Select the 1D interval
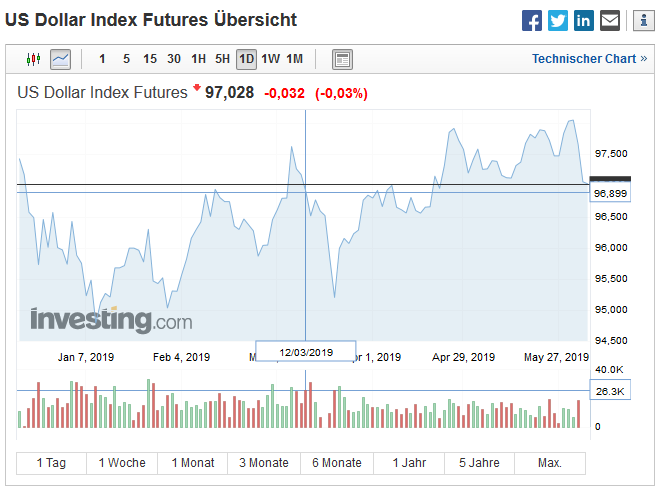 [246, 59]
